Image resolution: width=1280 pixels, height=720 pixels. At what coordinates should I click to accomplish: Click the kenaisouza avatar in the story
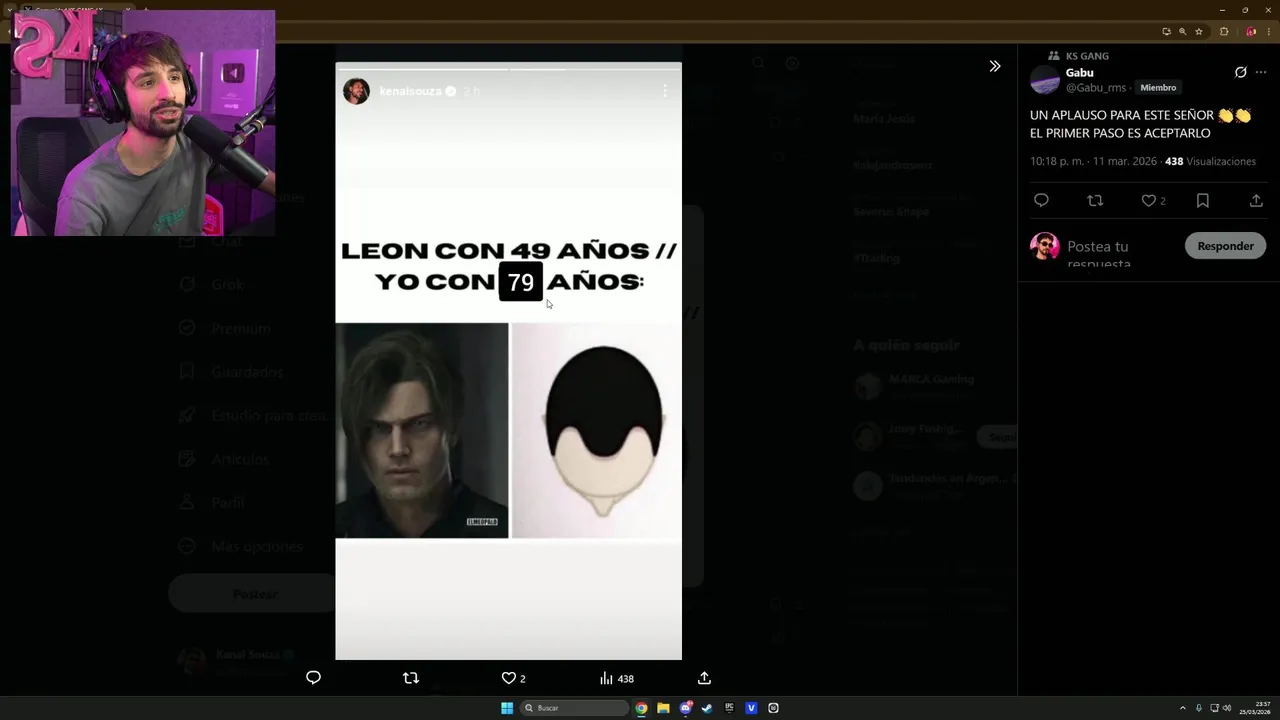click(356, 91)
